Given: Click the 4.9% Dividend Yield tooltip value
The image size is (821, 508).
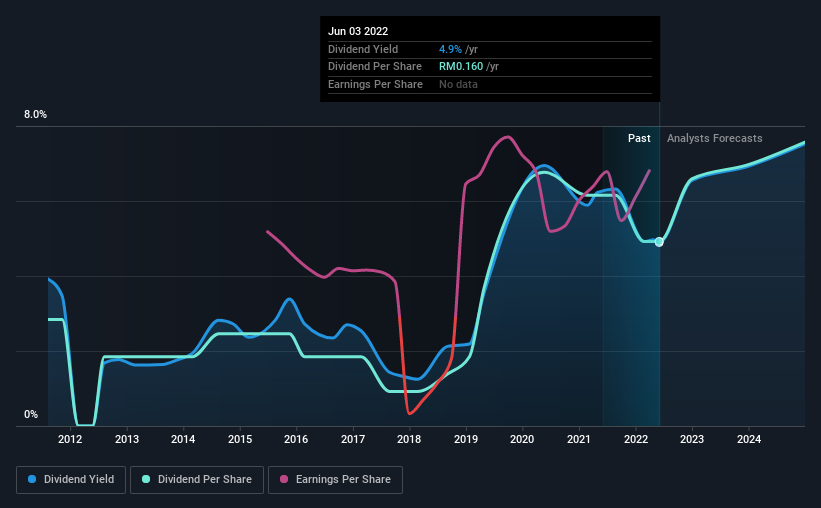Looking at the screenshot, I should 450,49.
